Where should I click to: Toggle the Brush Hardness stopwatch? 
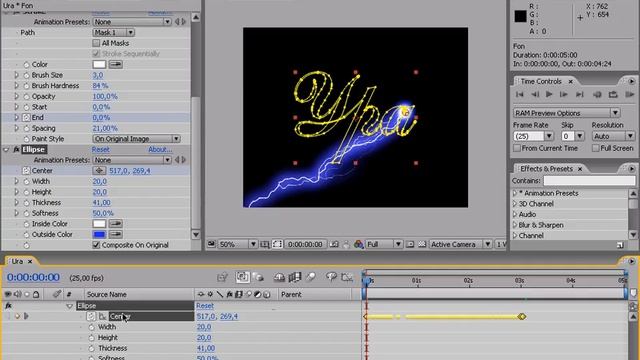27,86
